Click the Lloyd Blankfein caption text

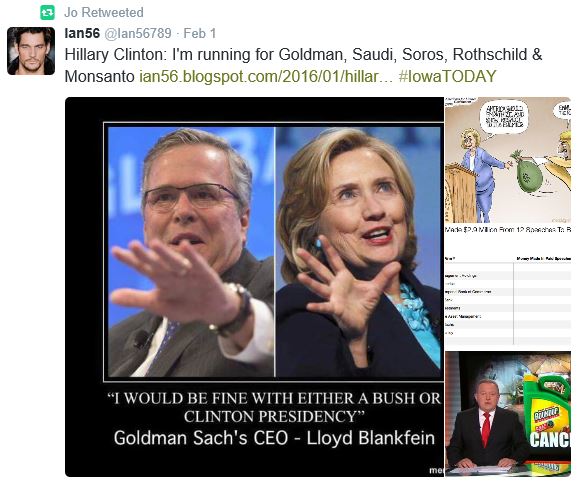(x=274, y=438)
